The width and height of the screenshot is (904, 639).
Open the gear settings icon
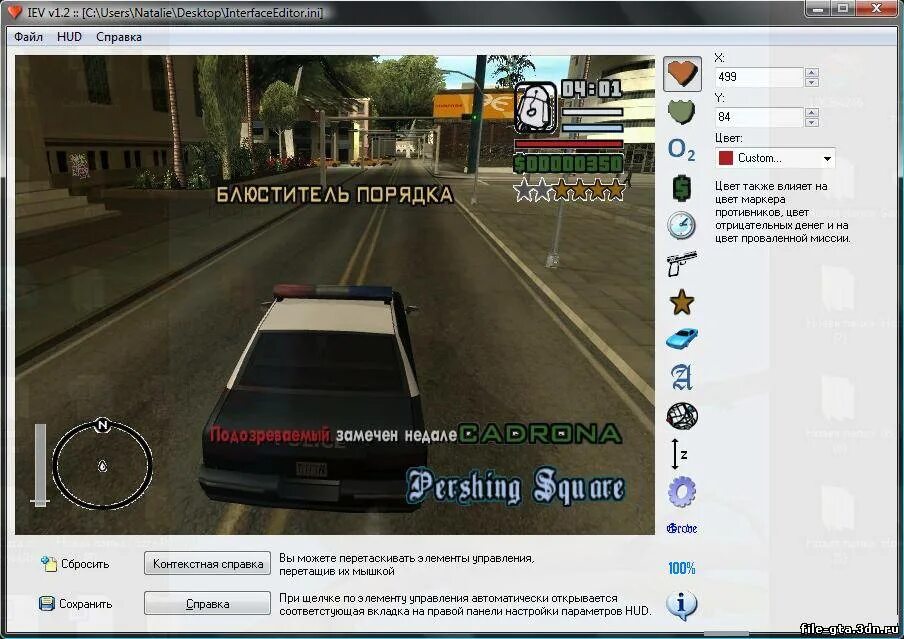pyautogui.click(x=681, y=491)
